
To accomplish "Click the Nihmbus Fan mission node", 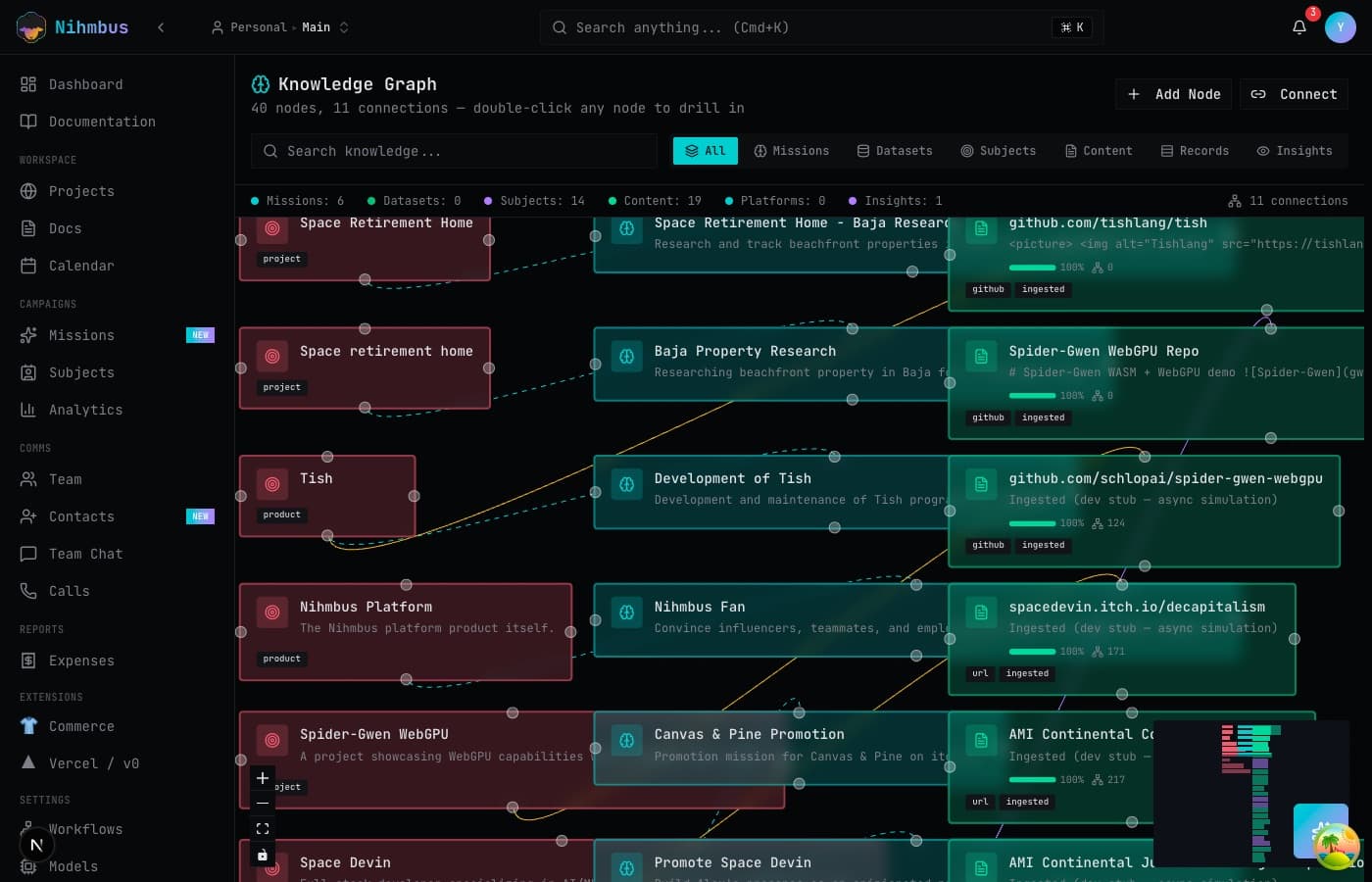I will (x=771, y=620).
